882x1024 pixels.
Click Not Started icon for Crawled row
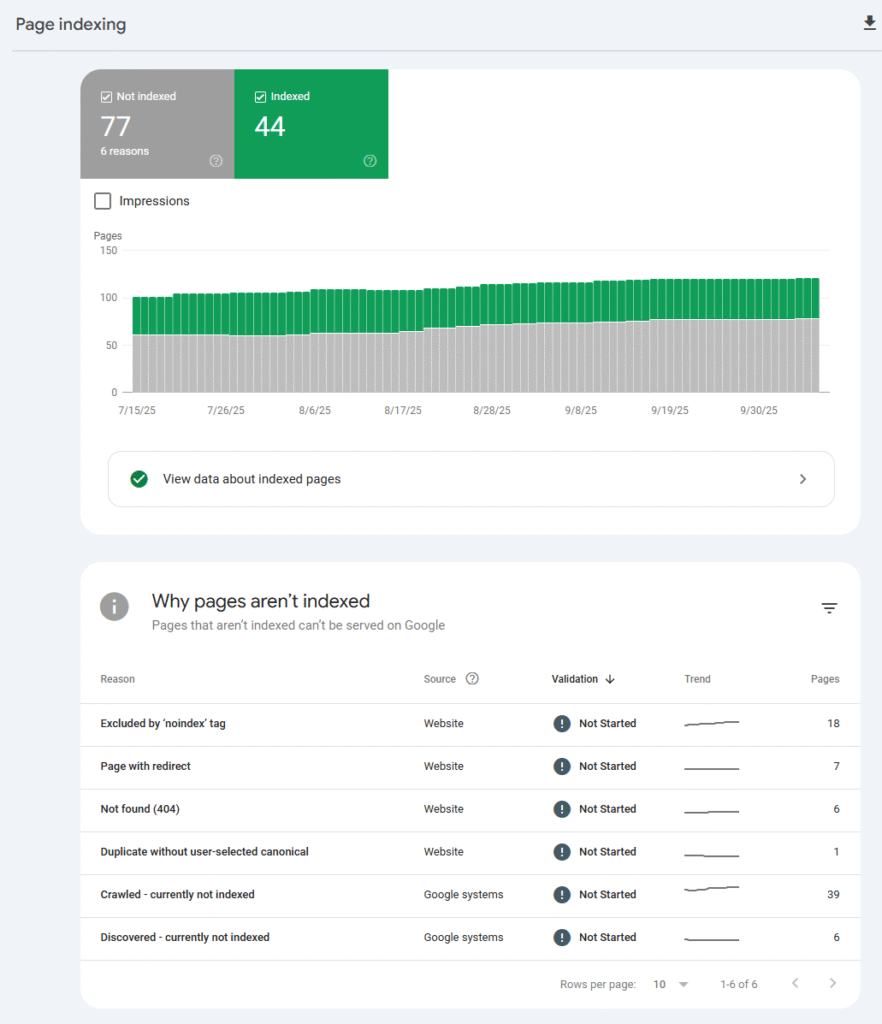(561, 894)
